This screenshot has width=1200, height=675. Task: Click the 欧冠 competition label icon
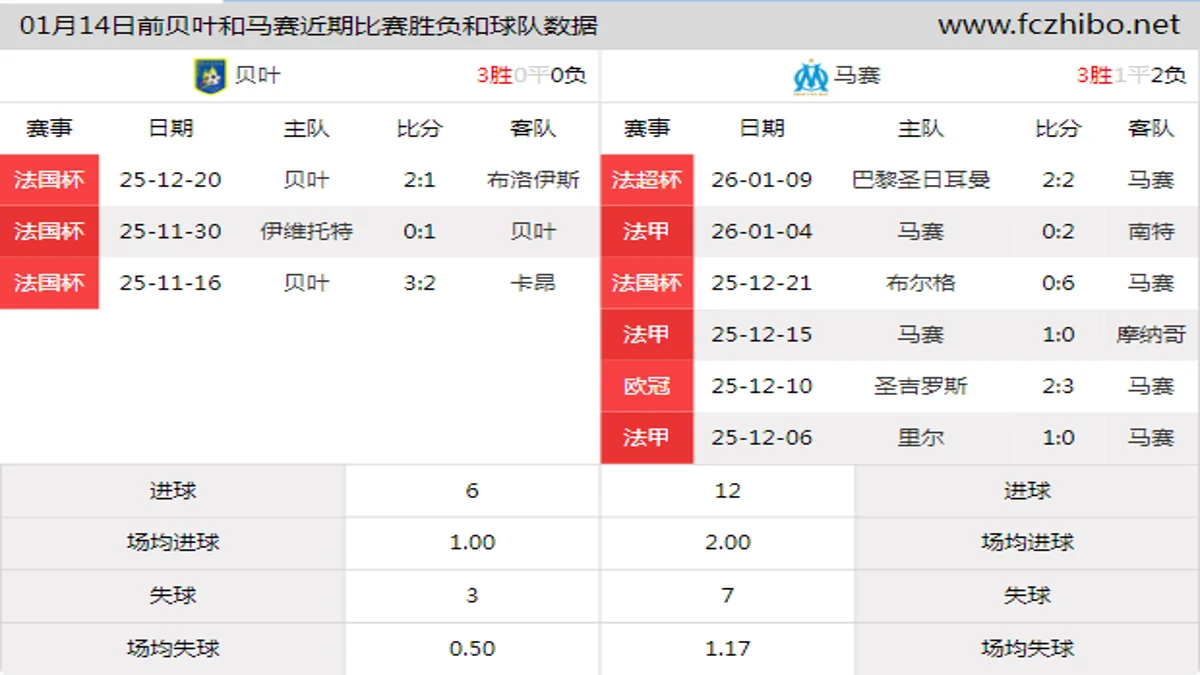tap(647, 386)
